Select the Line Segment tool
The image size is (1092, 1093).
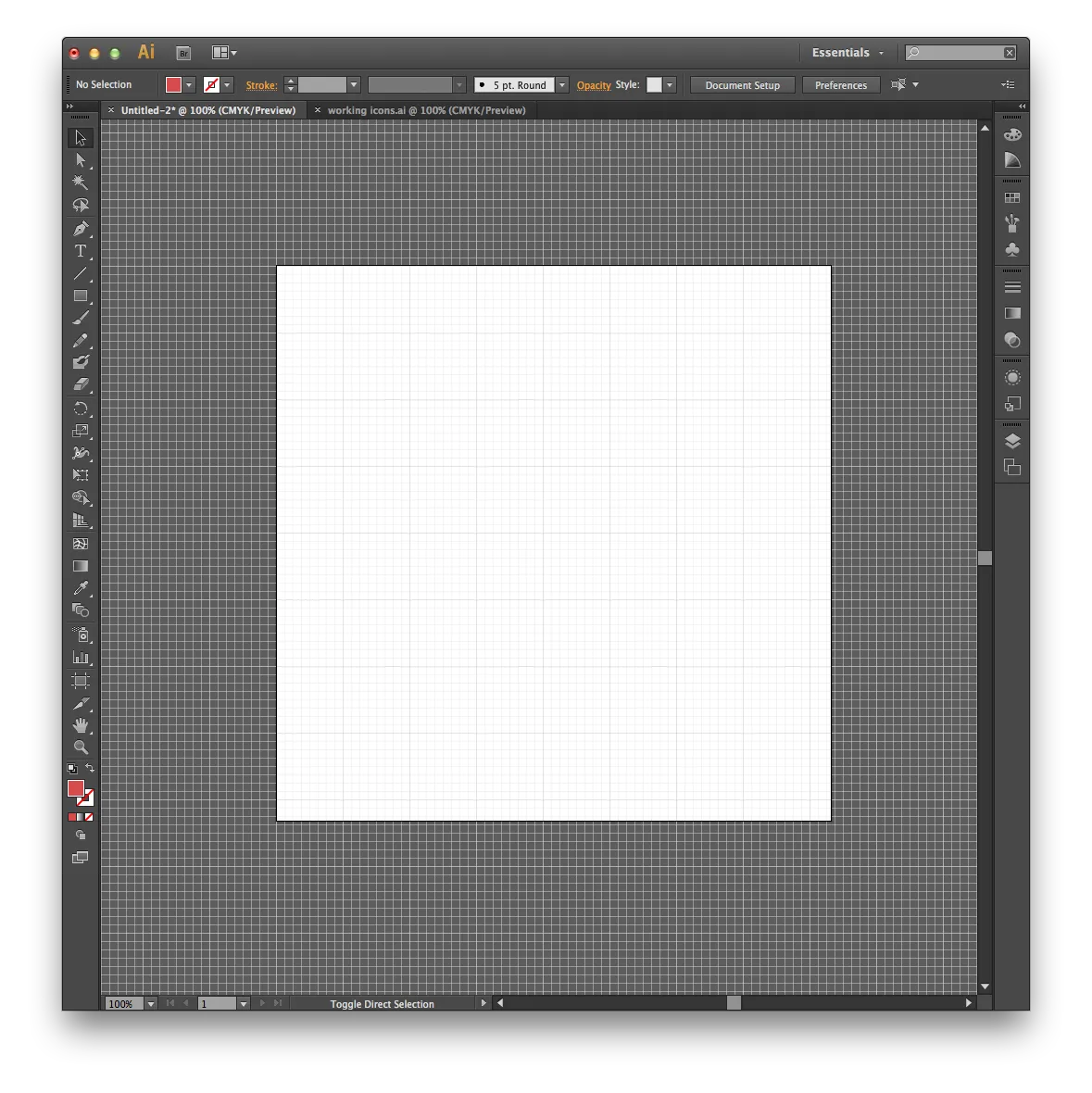[81, 273]
